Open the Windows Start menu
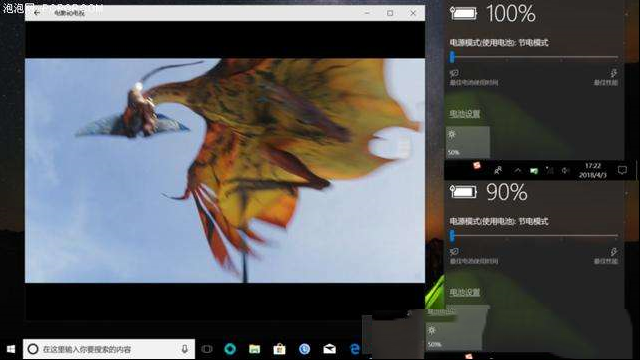640x360 pixels. click(x=11, y=349)
